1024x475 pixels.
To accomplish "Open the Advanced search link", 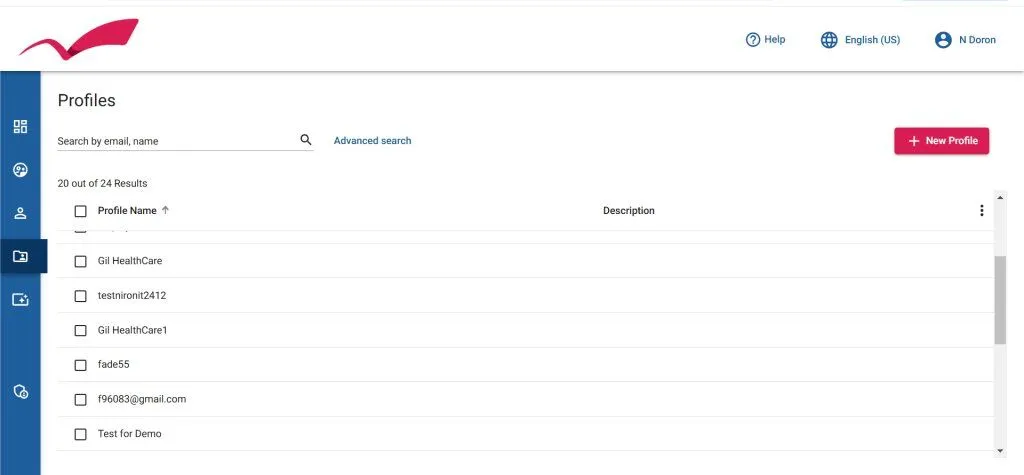I will [x=372, y=141].
